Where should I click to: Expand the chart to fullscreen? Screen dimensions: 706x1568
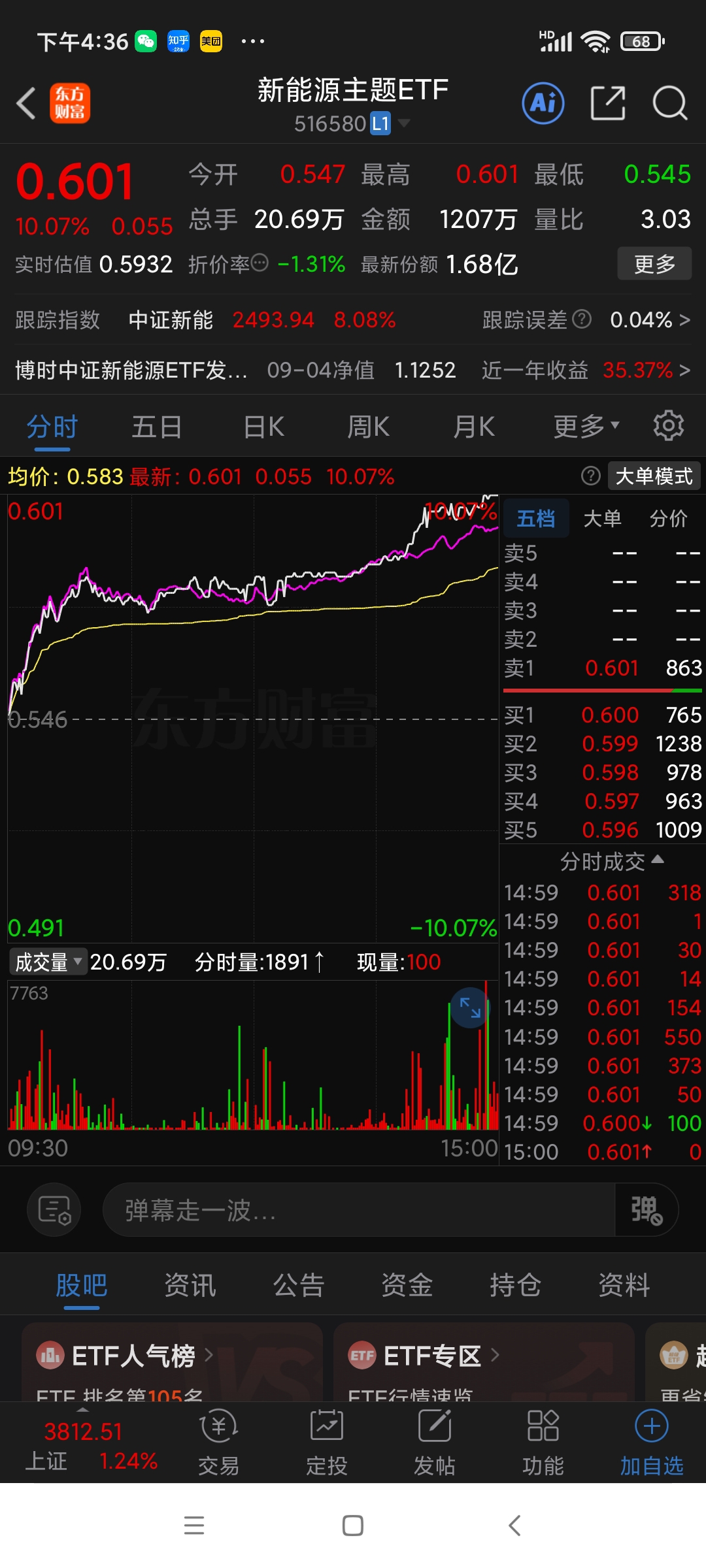(x=470, y=1007)
